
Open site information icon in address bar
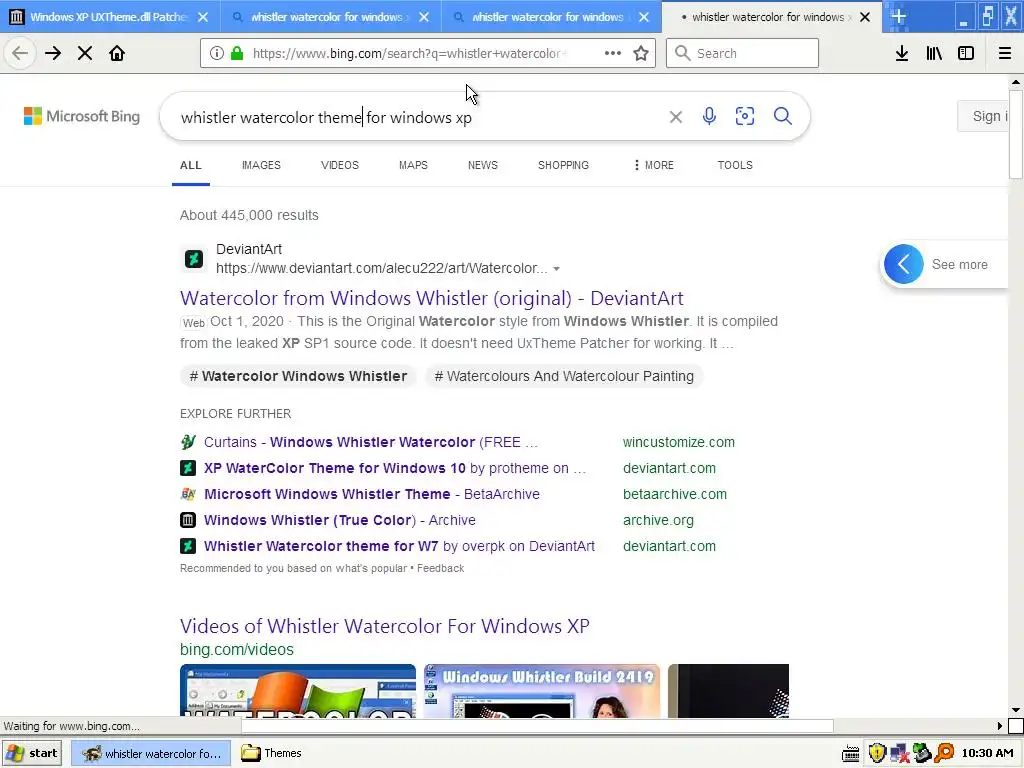coord(217,53)
